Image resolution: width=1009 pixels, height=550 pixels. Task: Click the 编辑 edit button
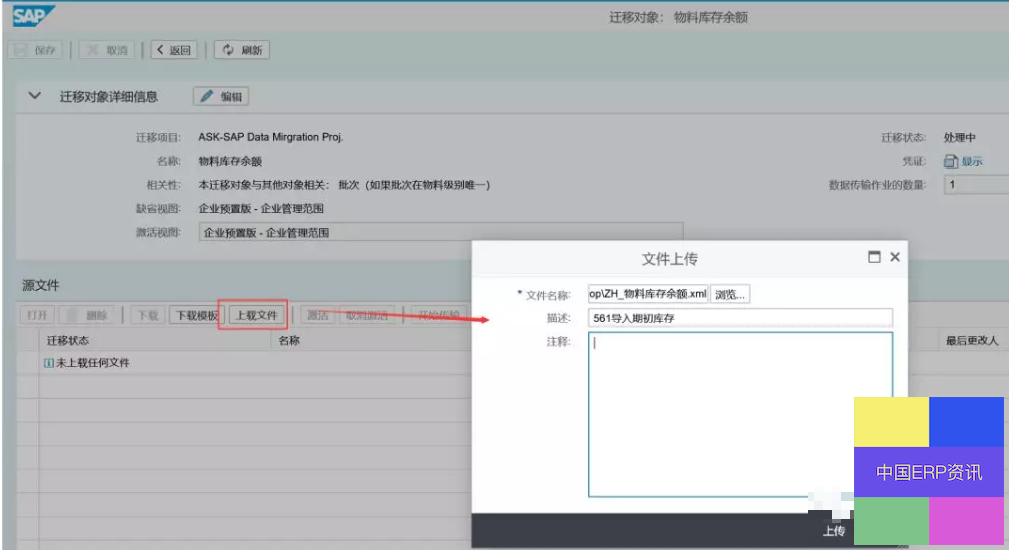click(x=221, y=96)
